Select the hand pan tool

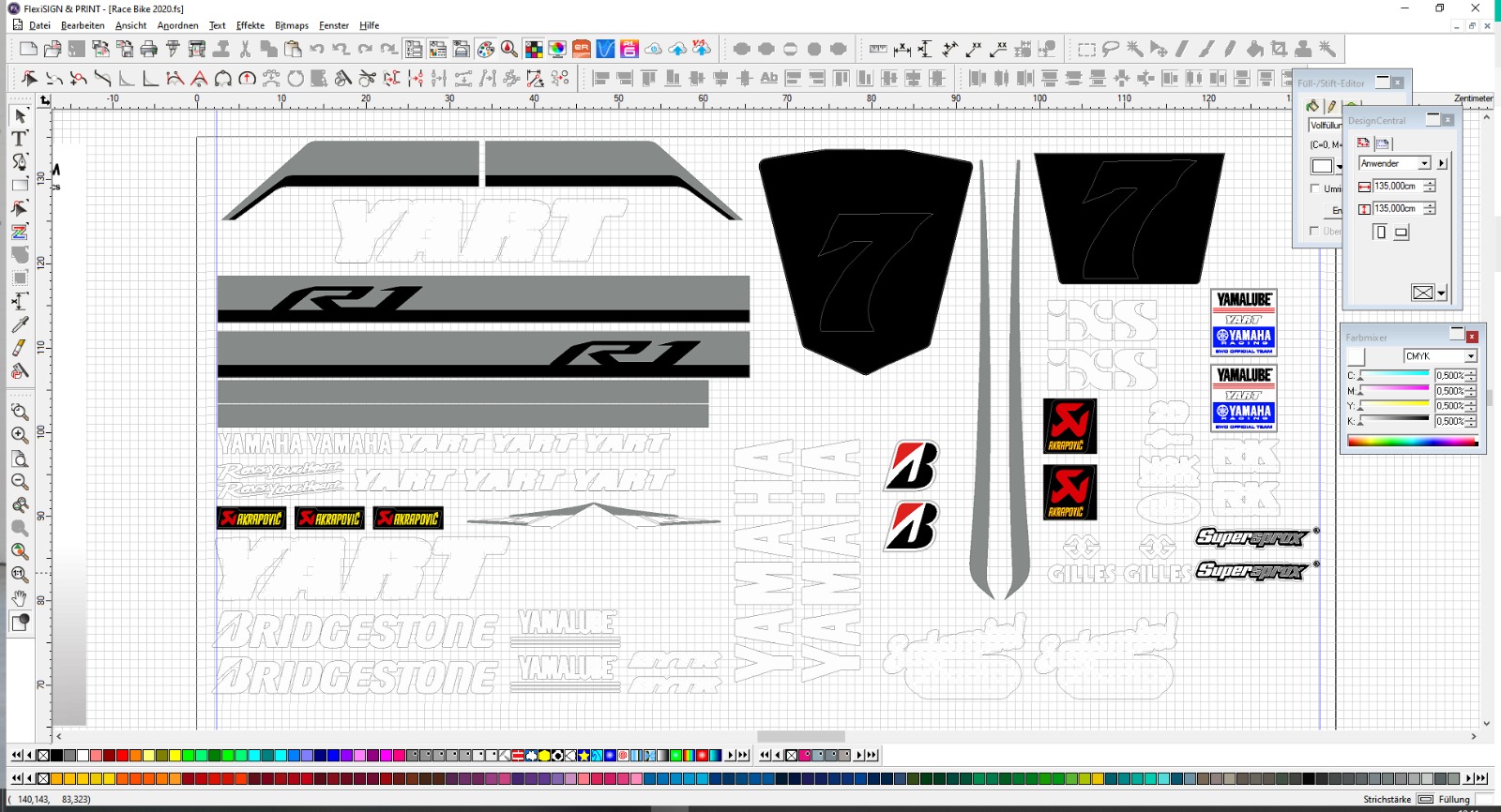pyautogui.click(x=20, y=597)
